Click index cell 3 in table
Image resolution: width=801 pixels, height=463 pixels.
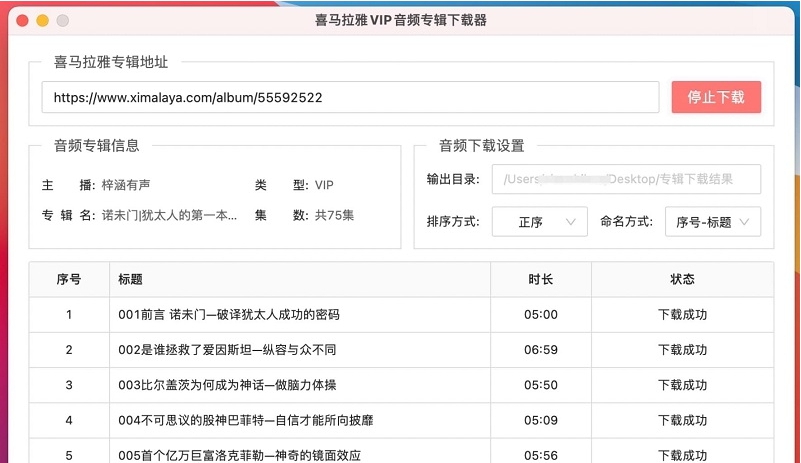pos(69,385)
